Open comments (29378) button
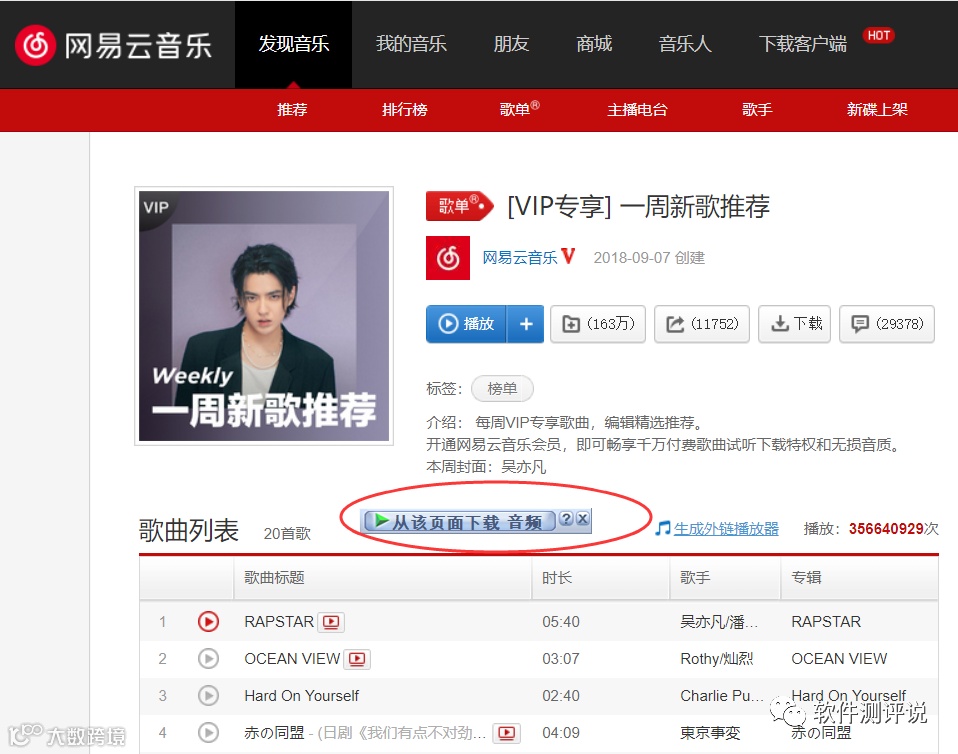This screenshot has height=754, width=958. point(887,324)
